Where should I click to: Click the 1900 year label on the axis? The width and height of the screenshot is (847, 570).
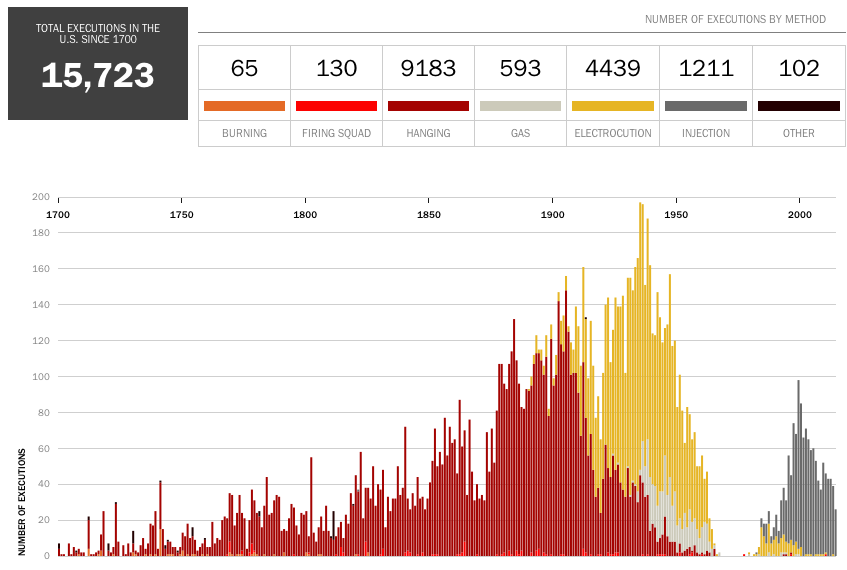552,215
